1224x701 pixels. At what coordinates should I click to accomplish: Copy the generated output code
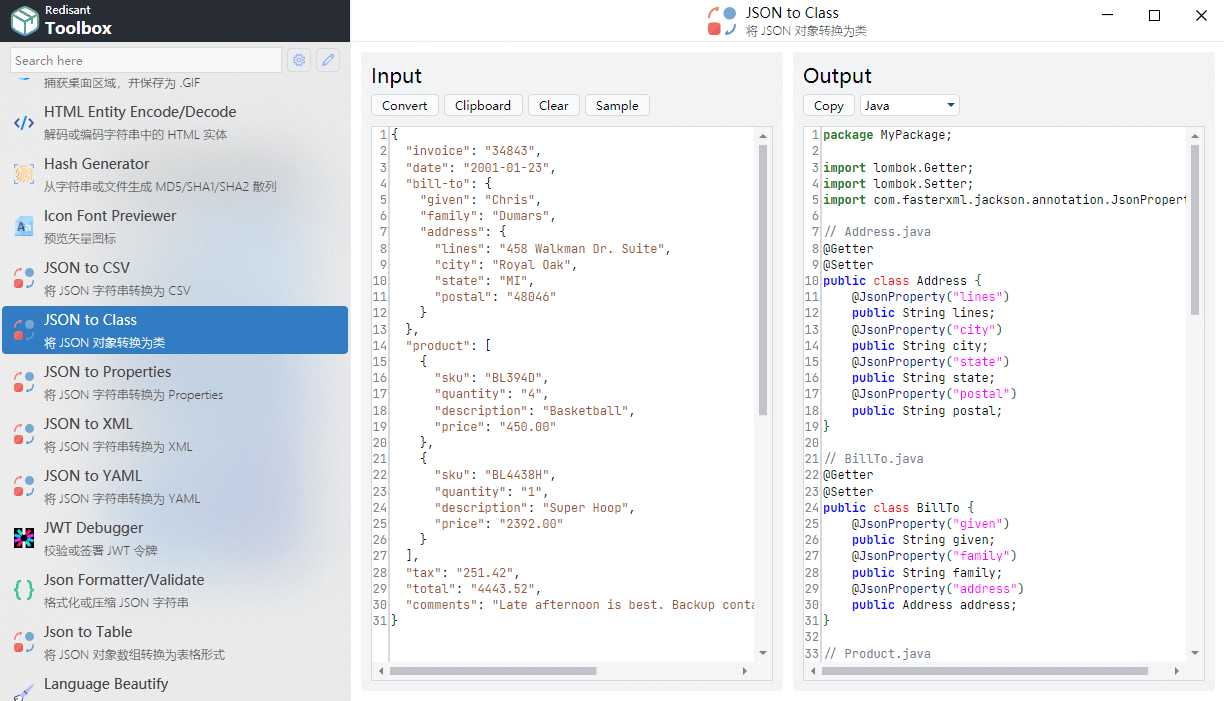828,105
